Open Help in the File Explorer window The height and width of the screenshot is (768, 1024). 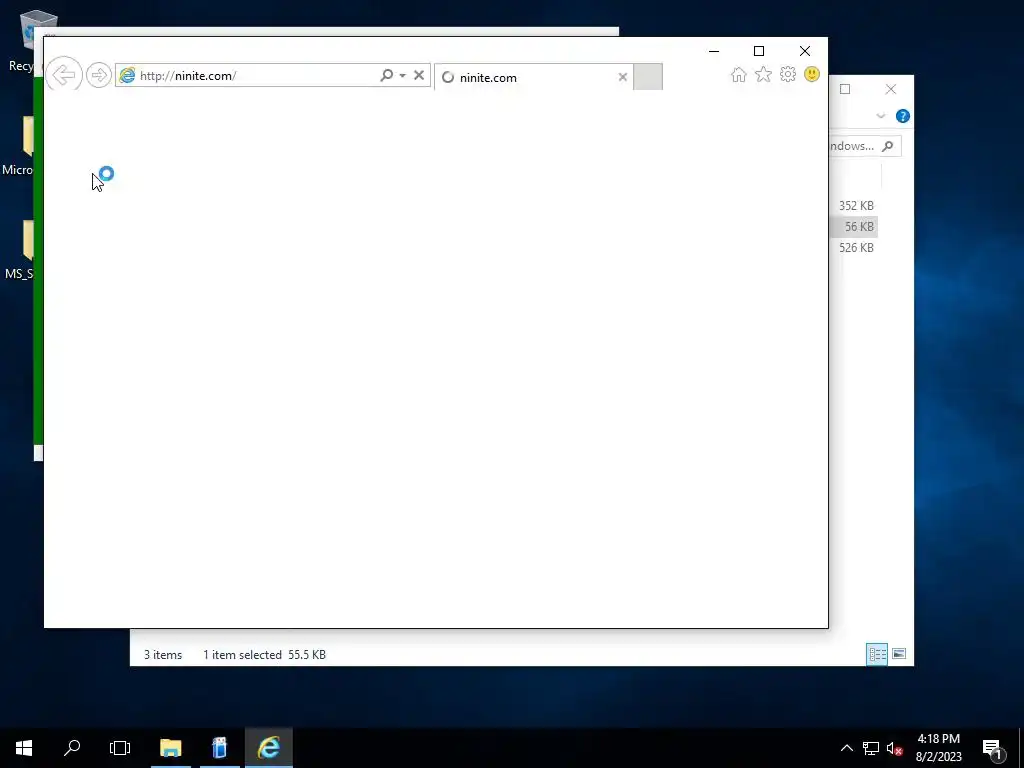(x=903, y=116)
